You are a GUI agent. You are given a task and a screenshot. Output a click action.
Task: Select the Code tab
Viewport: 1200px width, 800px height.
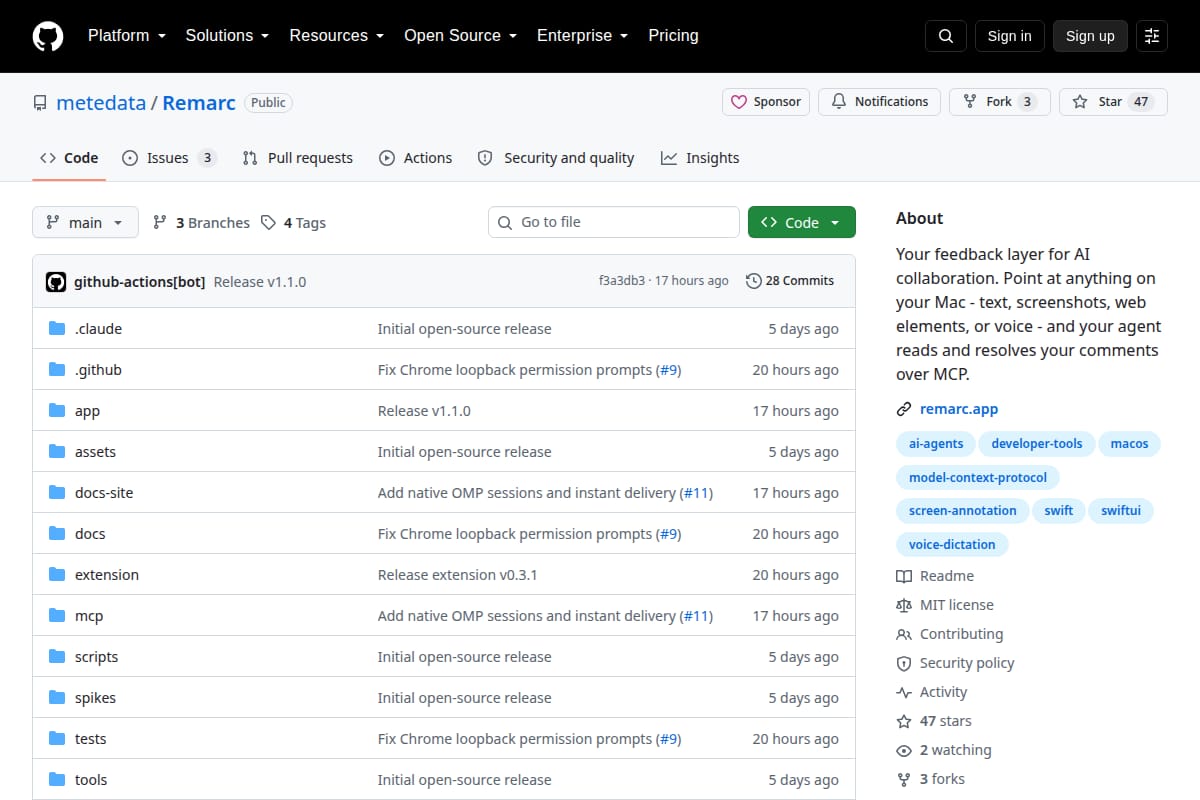click(x=69, y=158)
